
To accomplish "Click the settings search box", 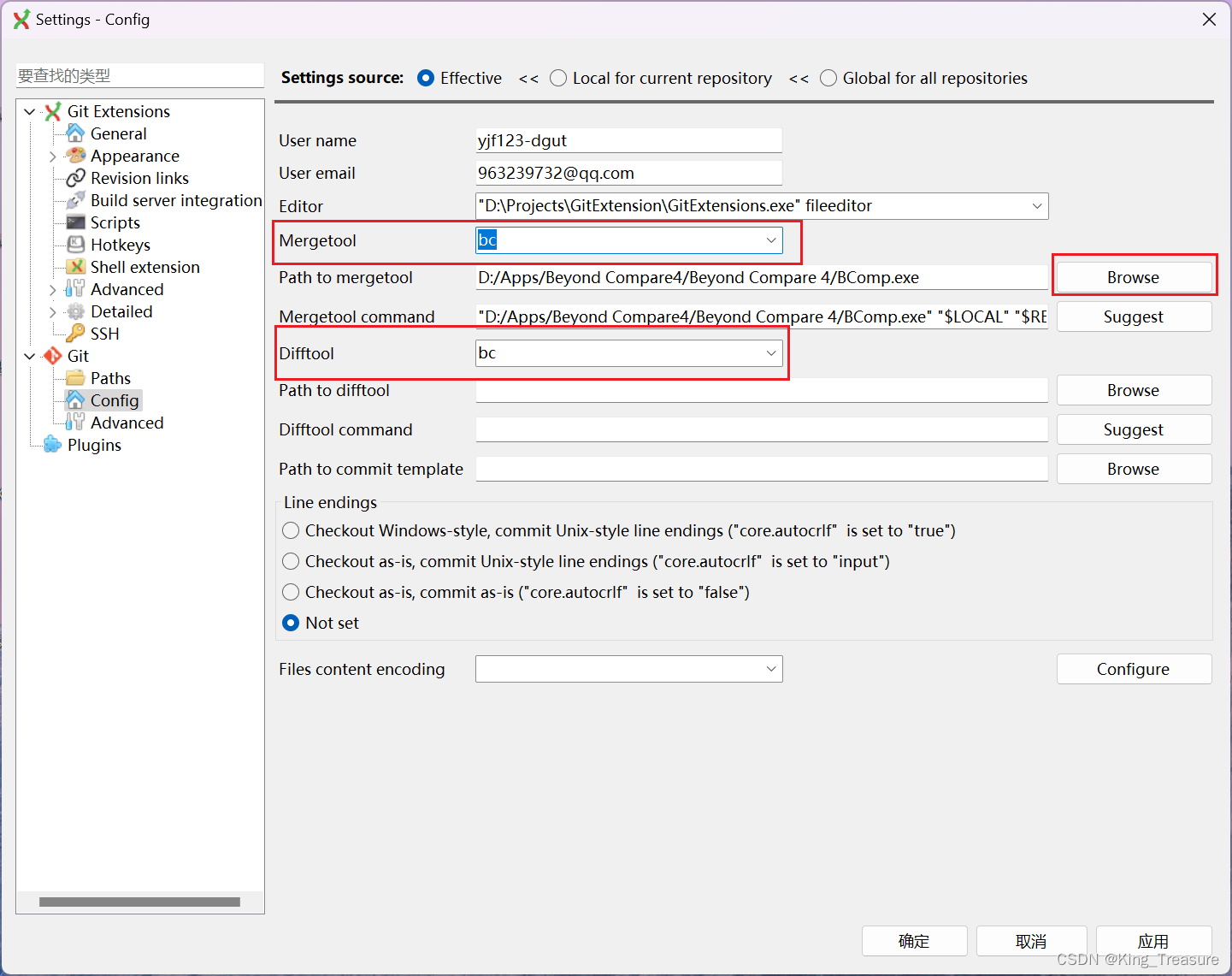I will click(140, 75).
